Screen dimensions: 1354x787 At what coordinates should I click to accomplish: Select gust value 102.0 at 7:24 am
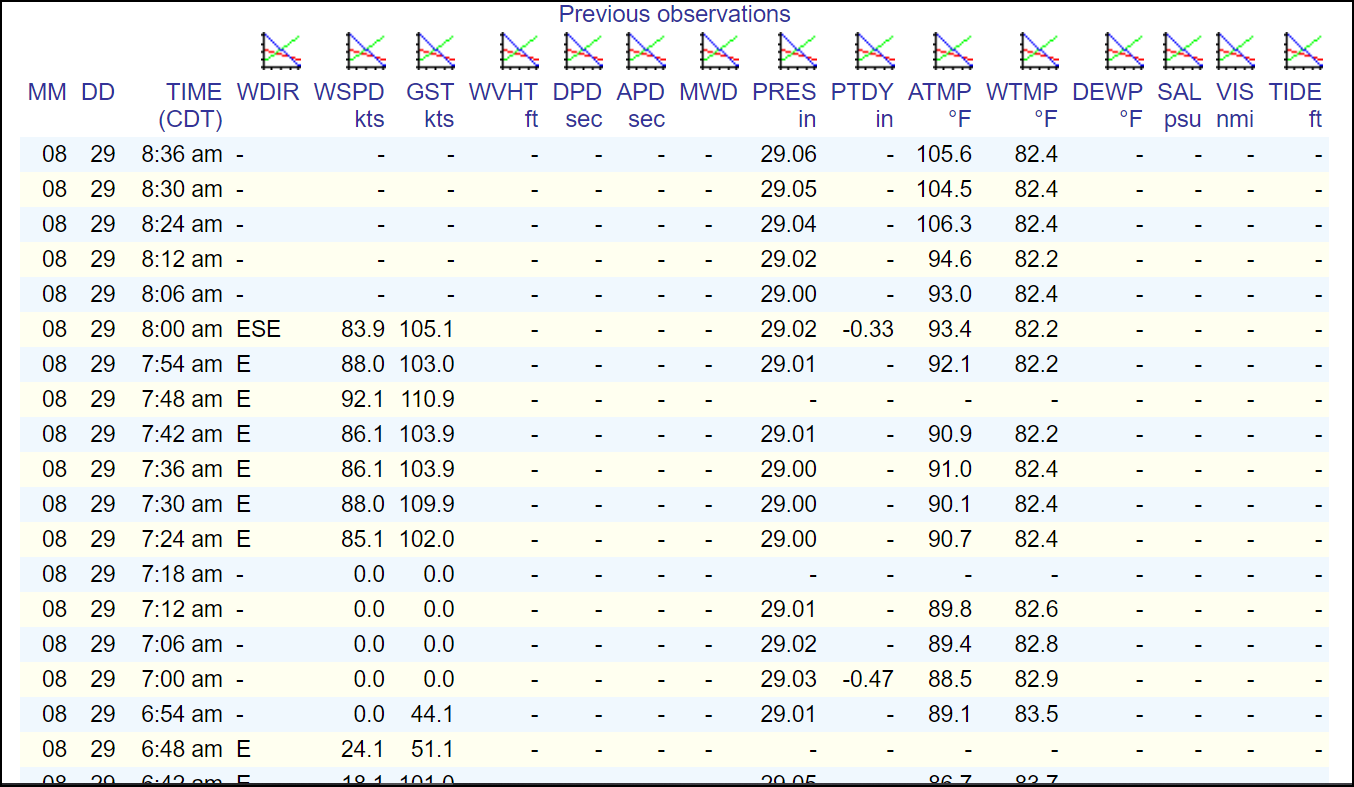(x=427, y=539)
